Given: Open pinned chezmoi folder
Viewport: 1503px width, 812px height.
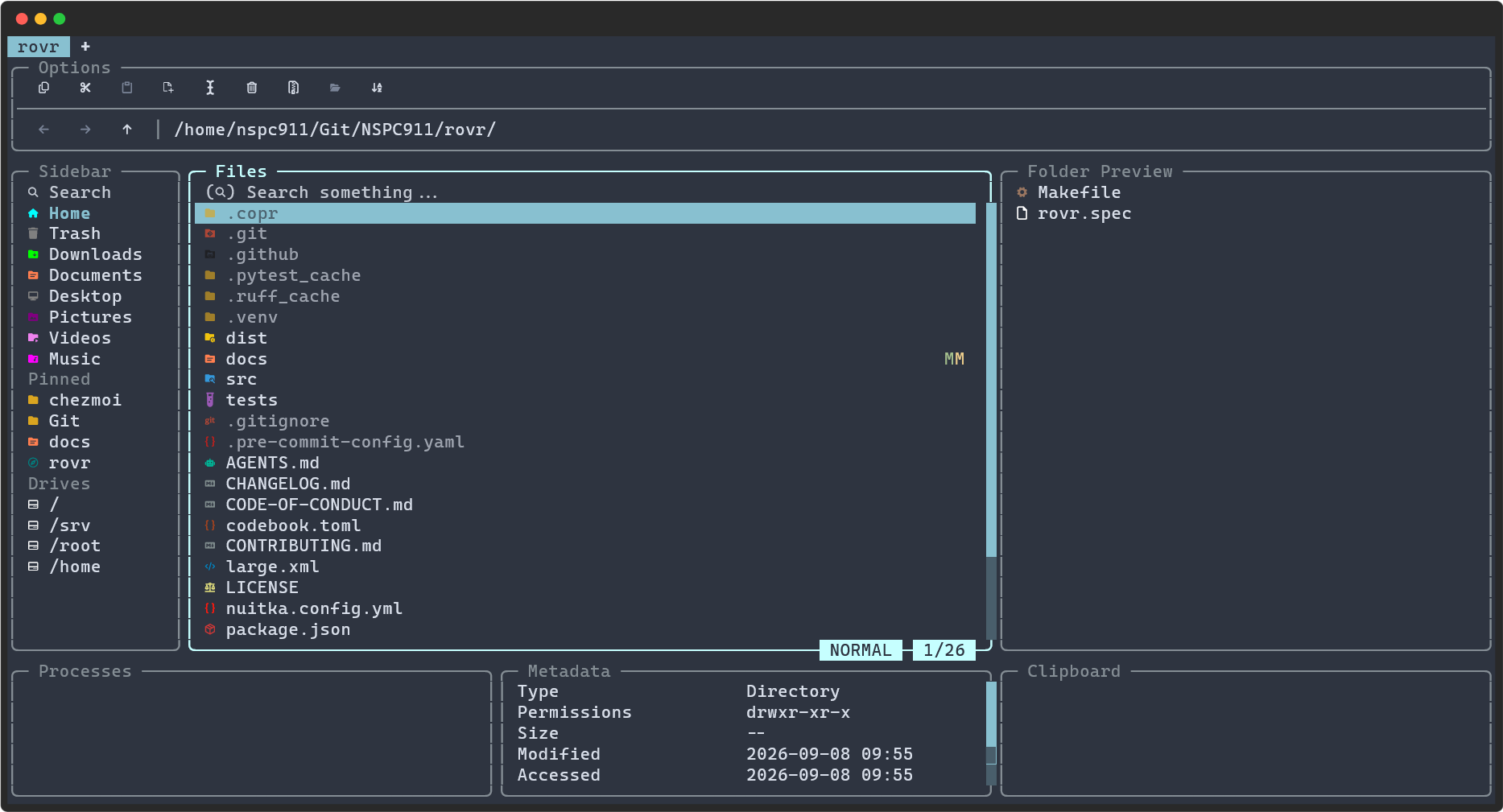Looking at the screenshot, I should tap(97, 400).
